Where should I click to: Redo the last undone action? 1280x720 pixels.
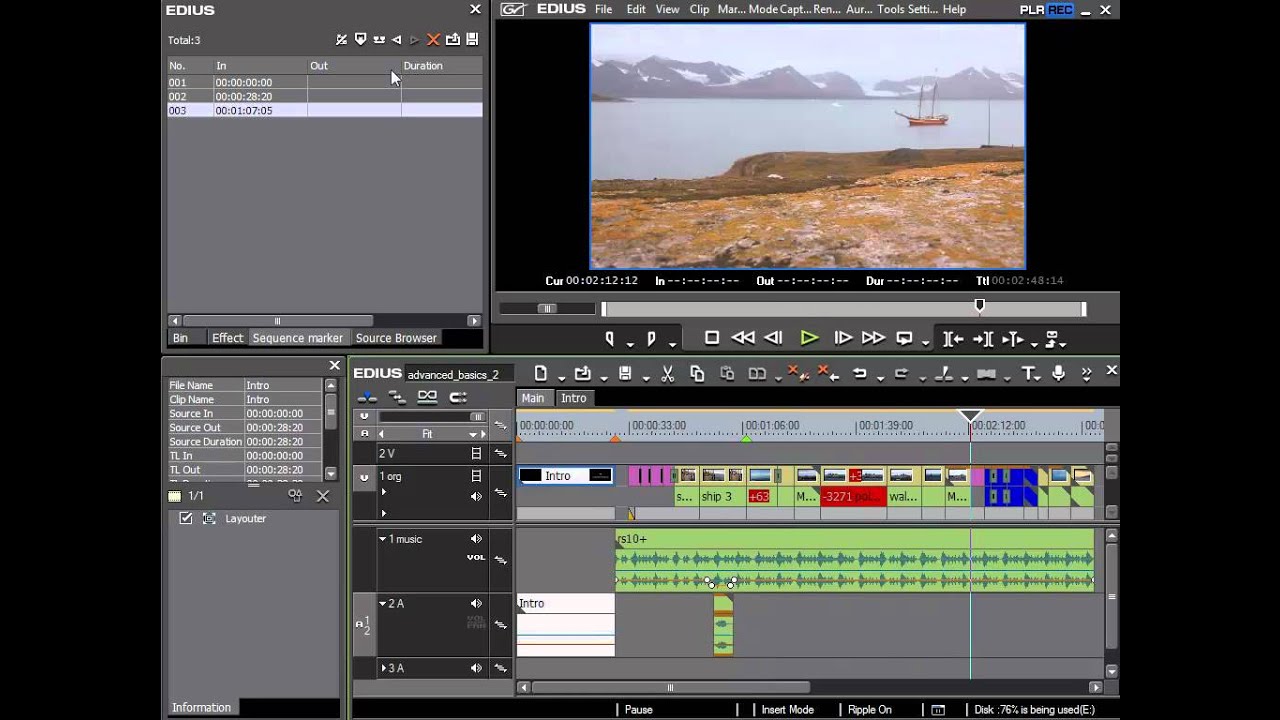pos(901,374)
